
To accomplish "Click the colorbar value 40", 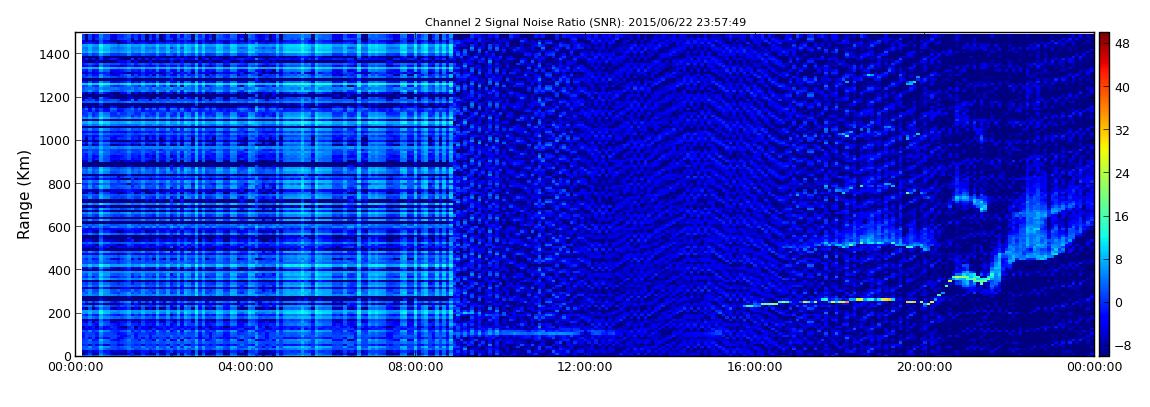I will click(1123, 87).
